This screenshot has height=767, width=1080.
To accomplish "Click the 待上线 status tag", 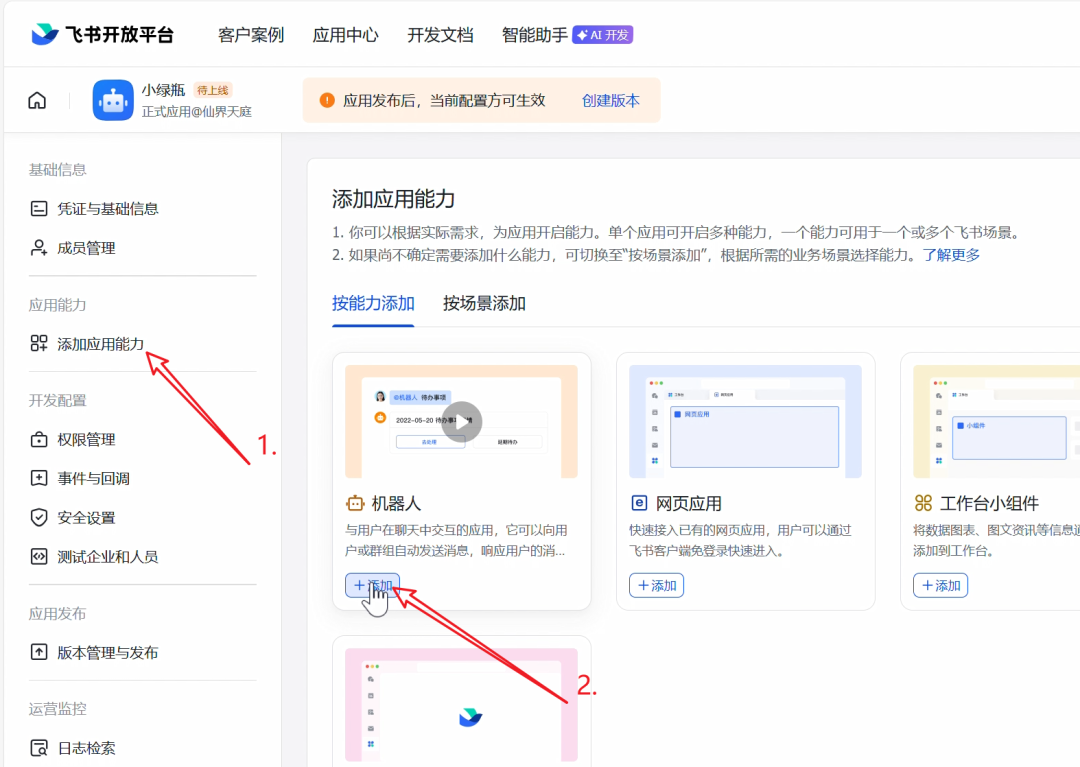I will [213, 90].
